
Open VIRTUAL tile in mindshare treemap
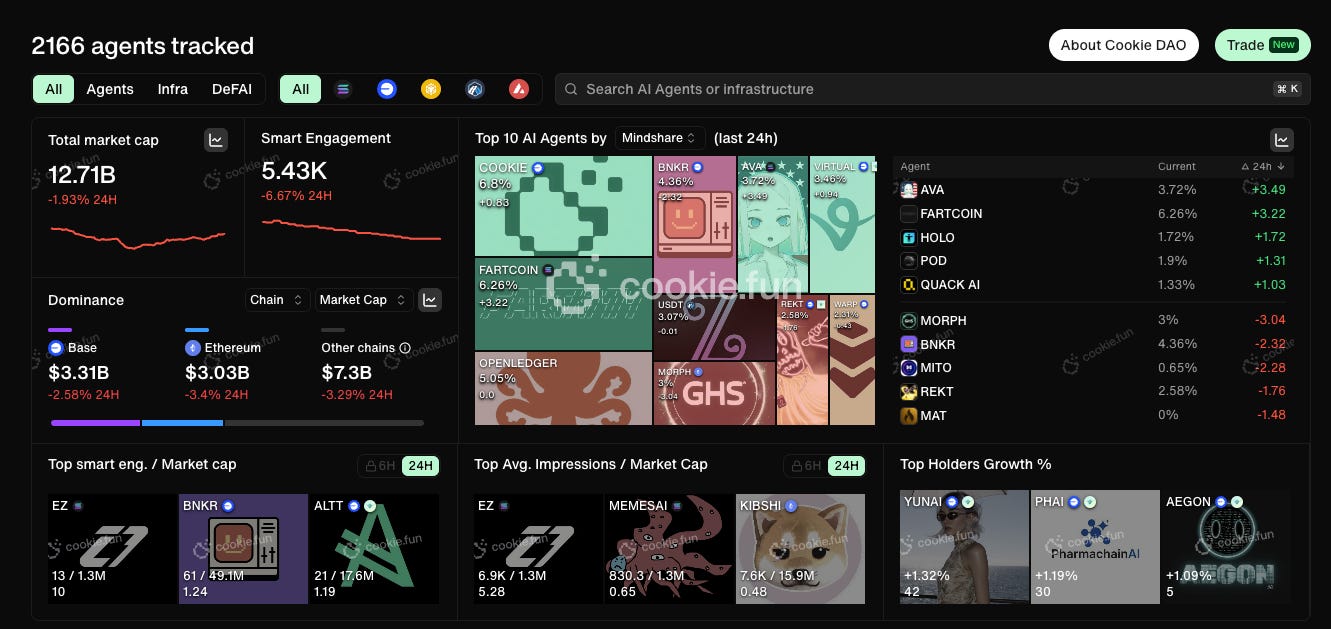(x=842, y=224)
